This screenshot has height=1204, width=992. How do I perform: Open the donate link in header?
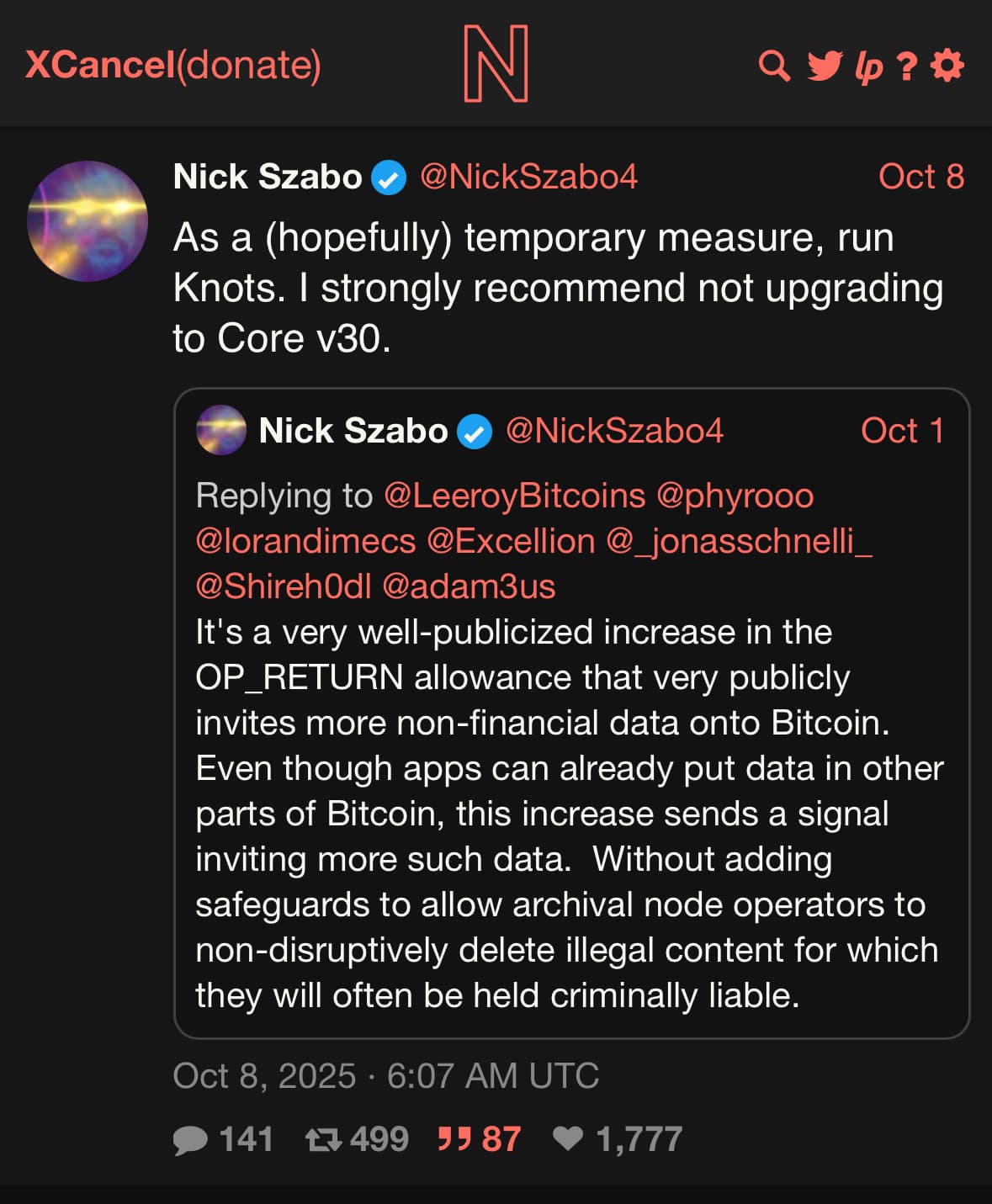(x=249, y=65)
